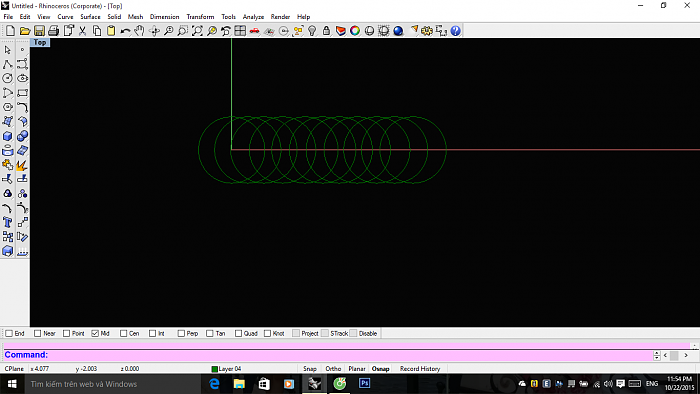The height and width of the screenshot is (394, 700).
Task: Open the Layer 04 layer selector
Action: tap(226, 369)
